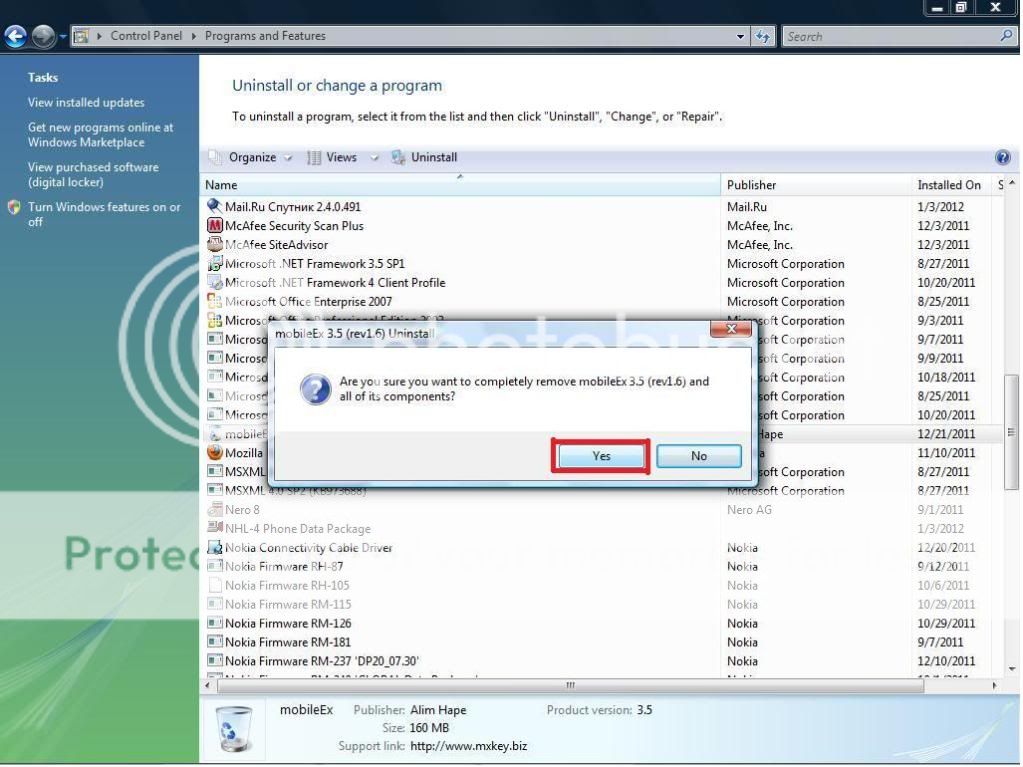Select the Nero 8 program icon
The height and width of the screenshot is (767, 1023).
click(x=214, y=509)
